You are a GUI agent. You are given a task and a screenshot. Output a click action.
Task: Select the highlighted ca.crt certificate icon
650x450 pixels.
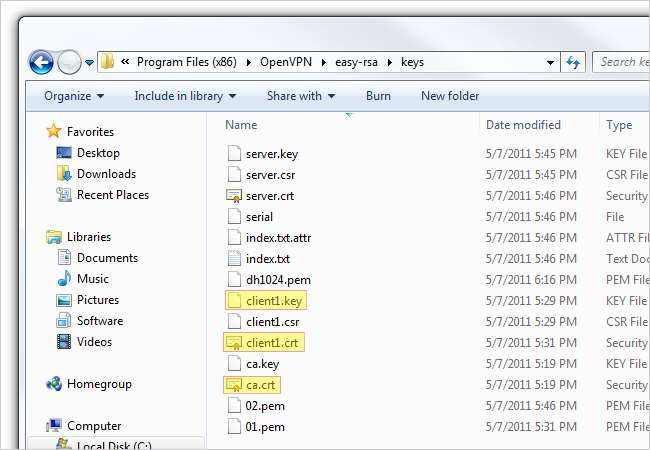pyautogui.click(x=234, y=385)
